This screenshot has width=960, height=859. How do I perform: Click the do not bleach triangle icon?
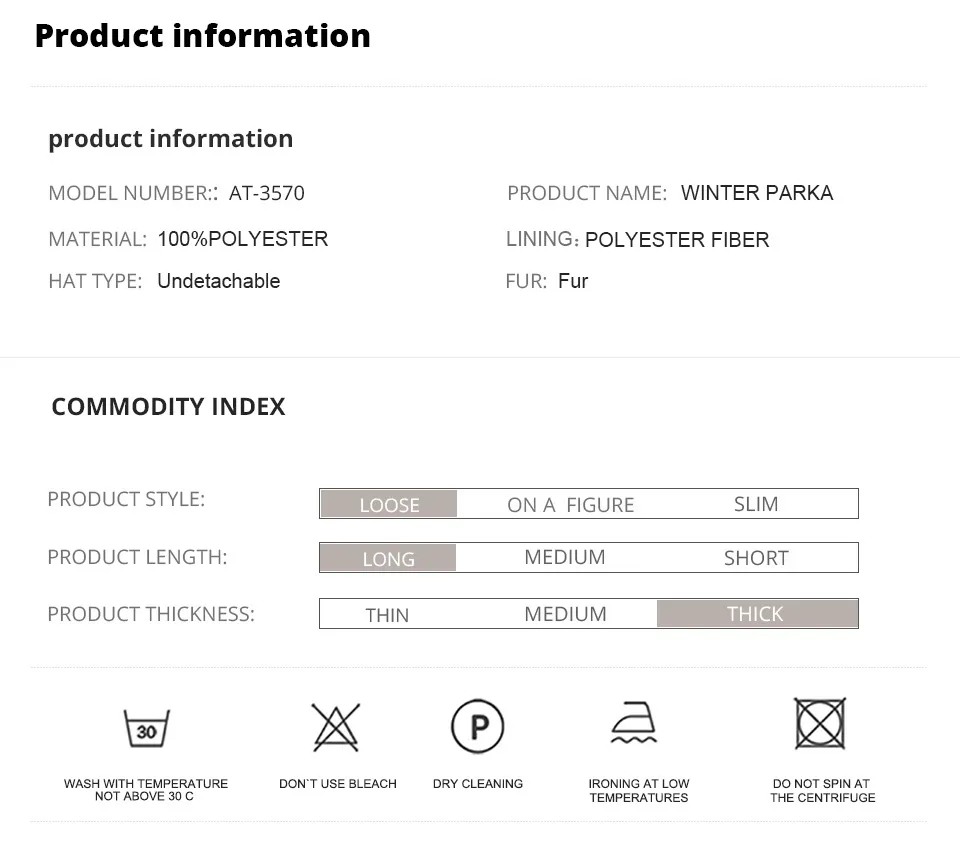(x=336, y=727)
